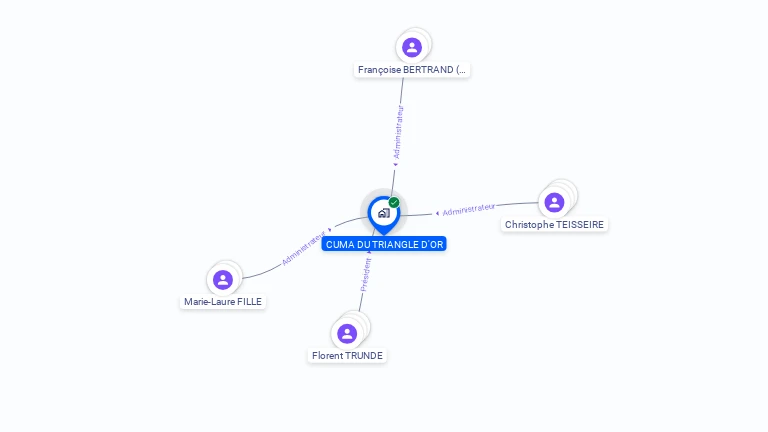Click the central company pin icon
Viewport: 768px width, 432px height.
click(384, 215)
